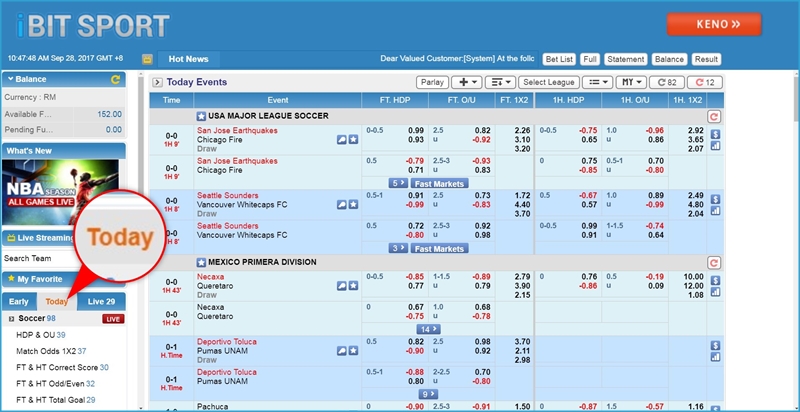Open the plus-sign dropdown in events toolbar
Viewport: 800px width, 412px height.
466,82
